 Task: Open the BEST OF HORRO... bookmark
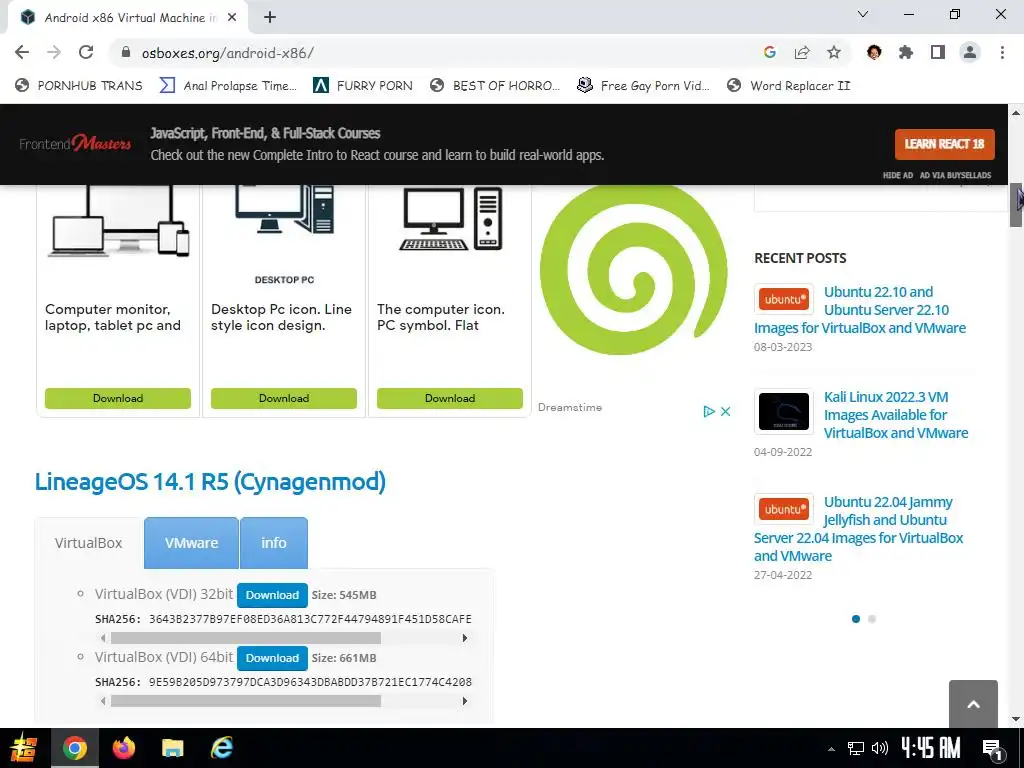[x=495, y=86]
